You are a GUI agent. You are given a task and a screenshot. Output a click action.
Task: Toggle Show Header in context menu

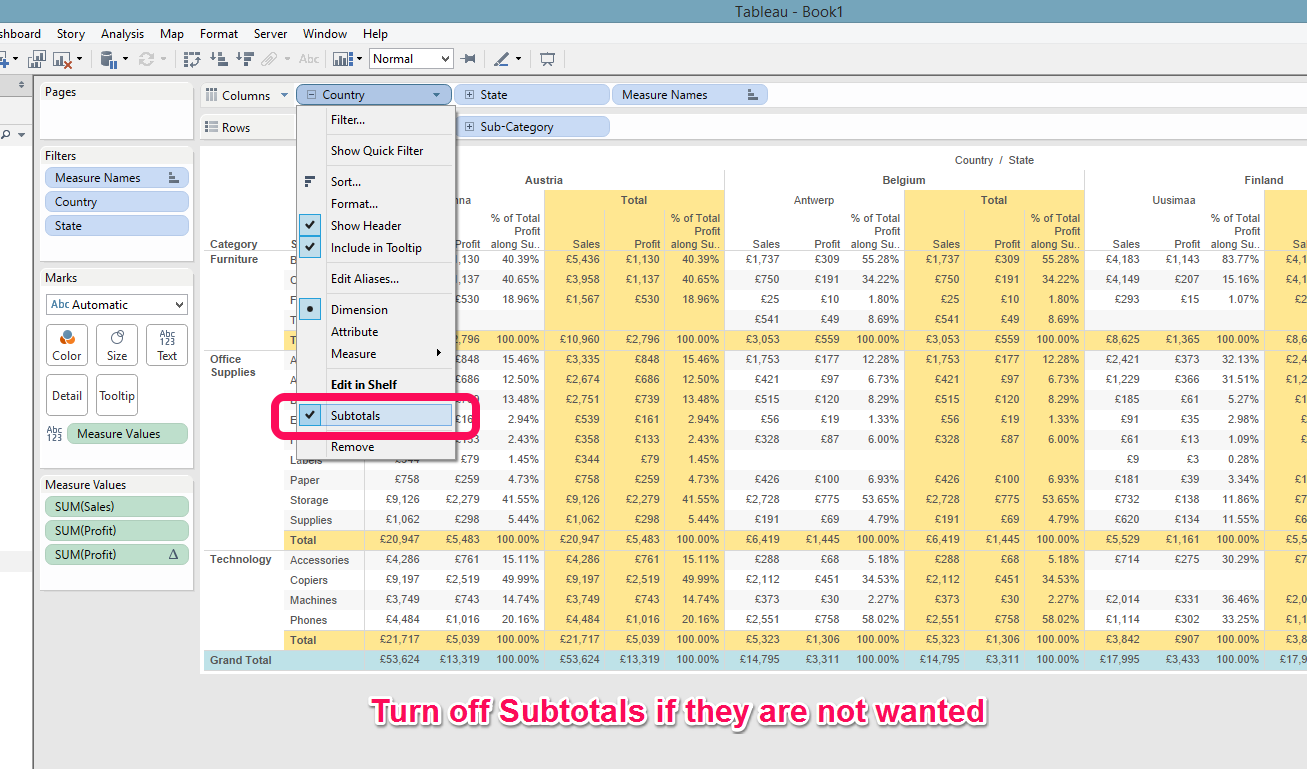[376, 226]
